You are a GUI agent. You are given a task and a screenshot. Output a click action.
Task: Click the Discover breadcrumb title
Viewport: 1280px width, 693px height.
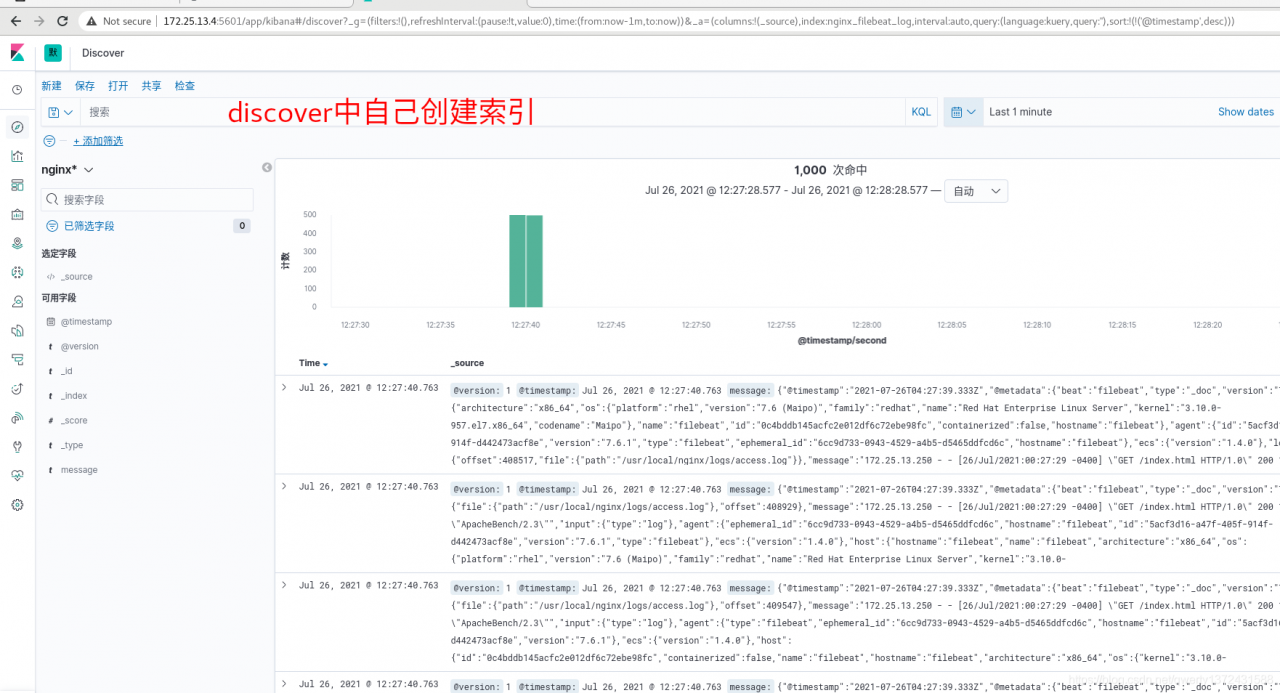click(x=103, y=53)
